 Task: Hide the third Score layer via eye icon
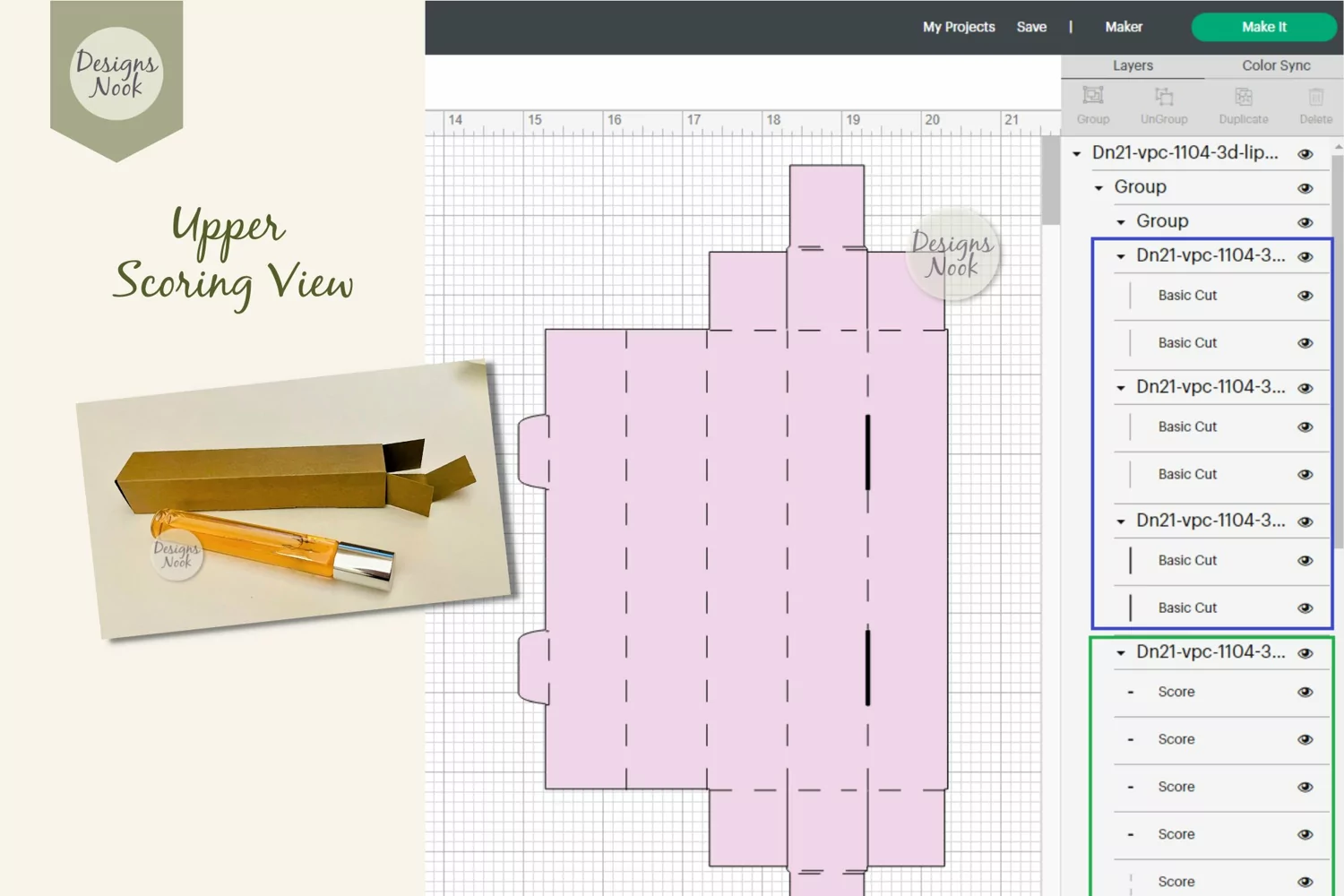1305,787
